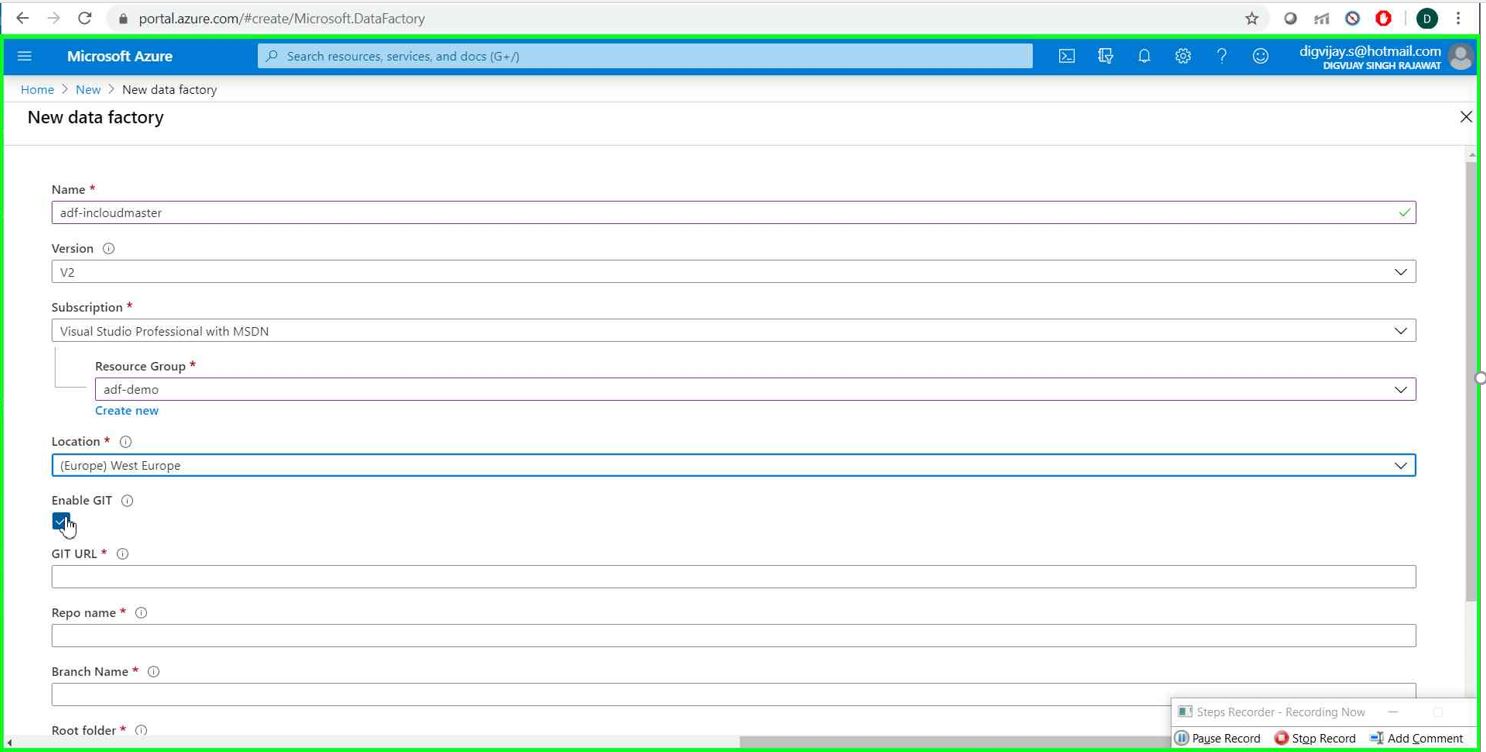This screenshot has height=752, width=1486.
Task: Click the browser address bar URL
Action: click(282, 18)
